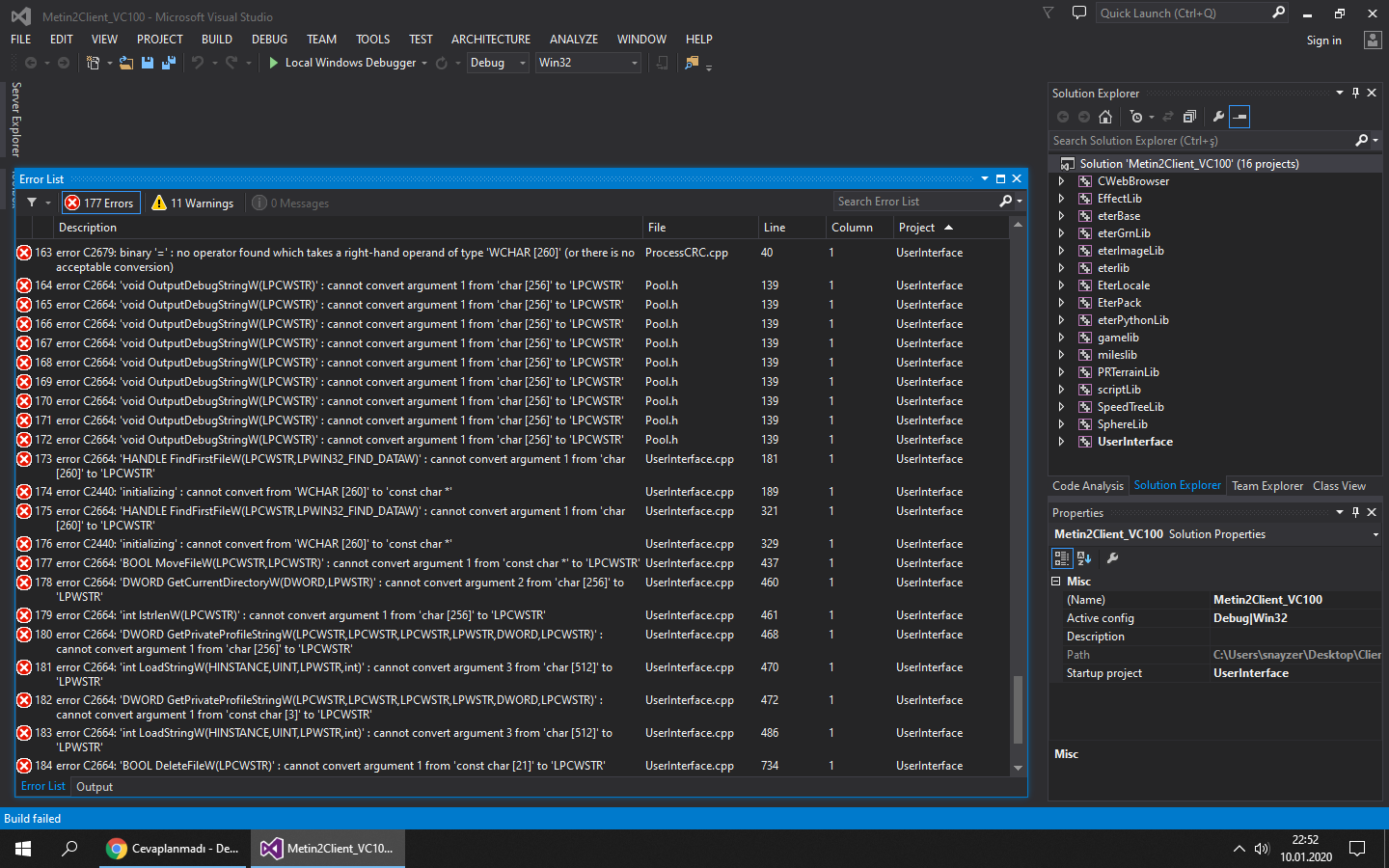Screen dimensions: 1389x868
Task: Click the notifications flag icon in title bar
Action: point(1049,13)
